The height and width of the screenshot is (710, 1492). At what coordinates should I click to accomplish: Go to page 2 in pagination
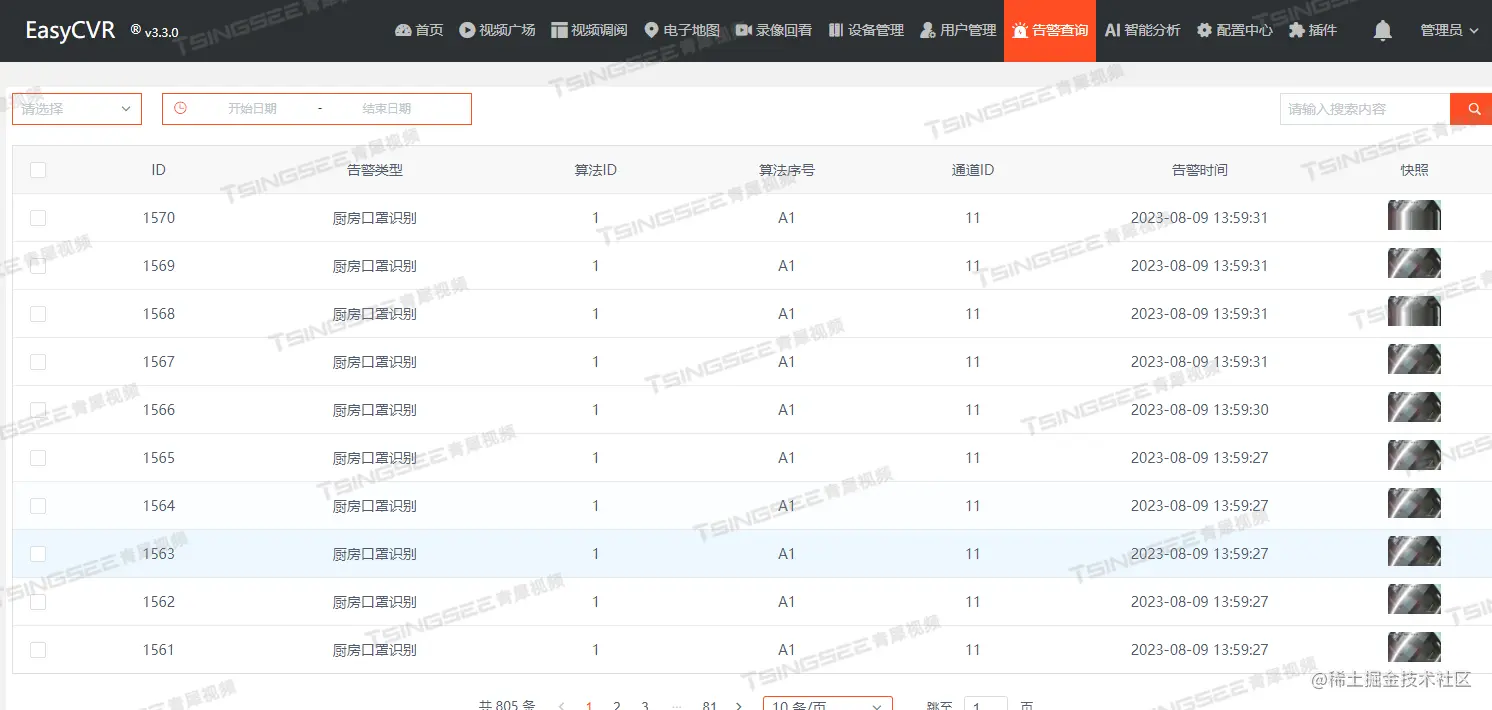(617, 705)
